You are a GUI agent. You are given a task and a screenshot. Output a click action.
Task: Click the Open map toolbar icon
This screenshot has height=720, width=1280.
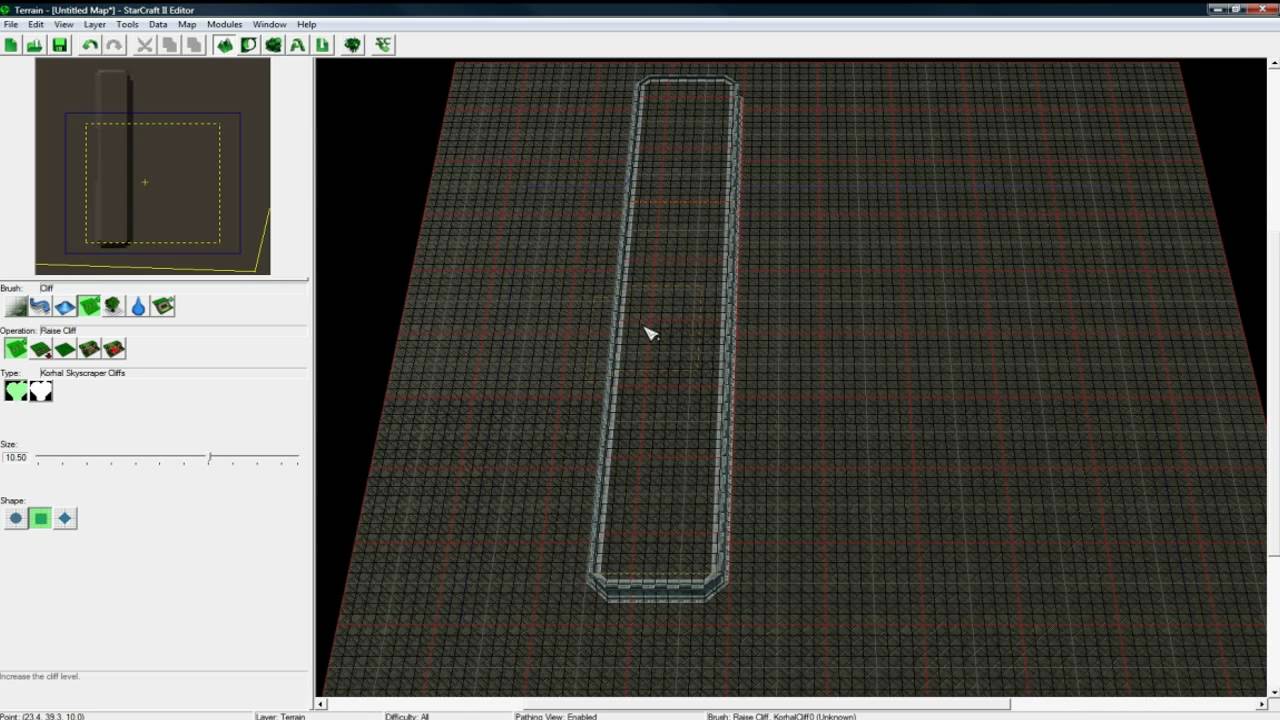click(x=35, y=45)
